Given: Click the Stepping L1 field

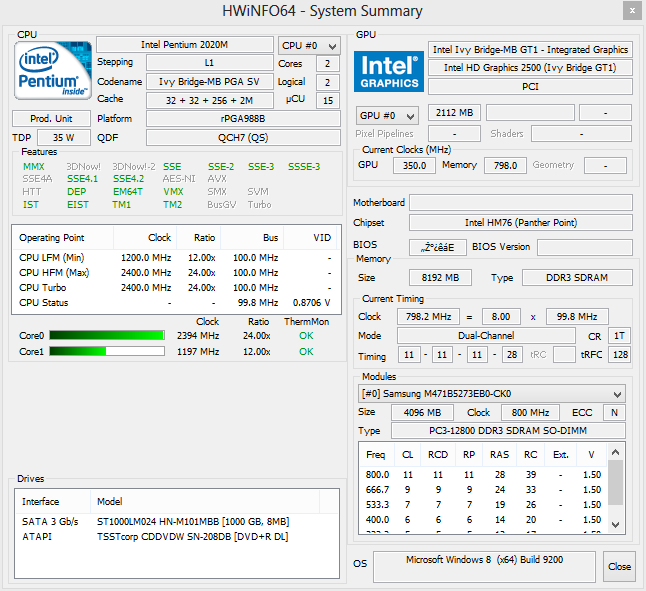Looking at the screenshot, I should click(x=210, y=63).
